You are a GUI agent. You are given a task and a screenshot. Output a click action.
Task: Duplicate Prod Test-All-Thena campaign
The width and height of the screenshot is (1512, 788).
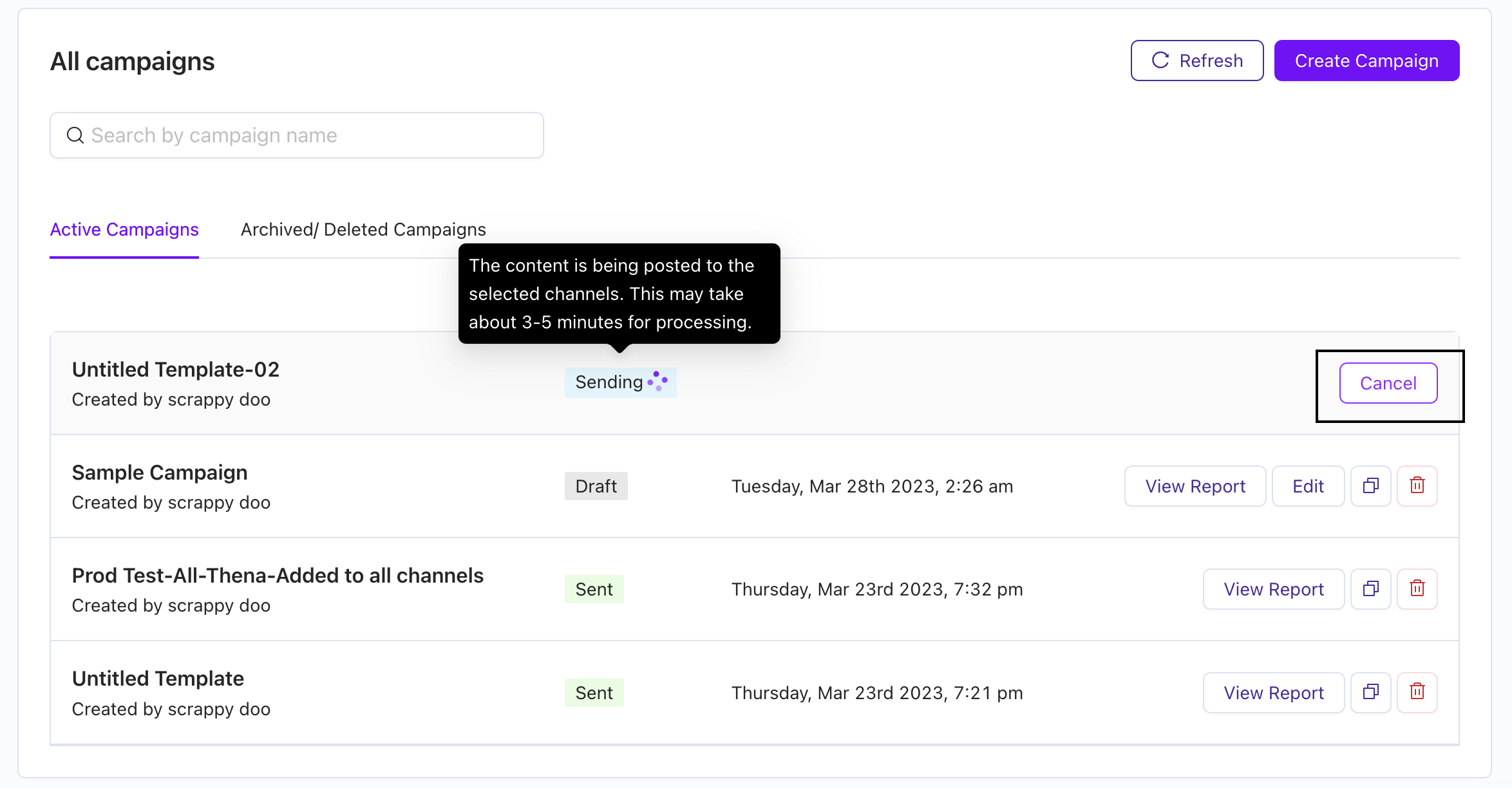pyautogui.click(x=1370, y=589)
